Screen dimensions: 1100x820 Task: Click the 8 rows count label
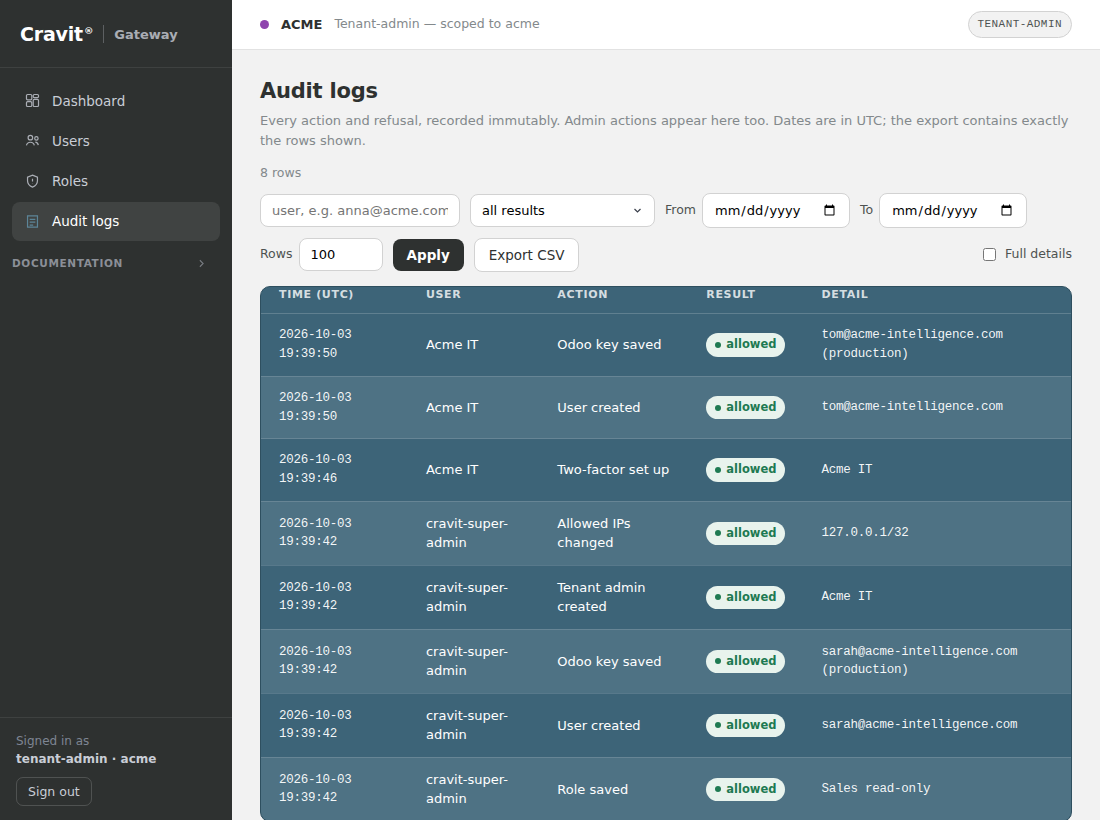pyautogui.click(x=281, y=173)
